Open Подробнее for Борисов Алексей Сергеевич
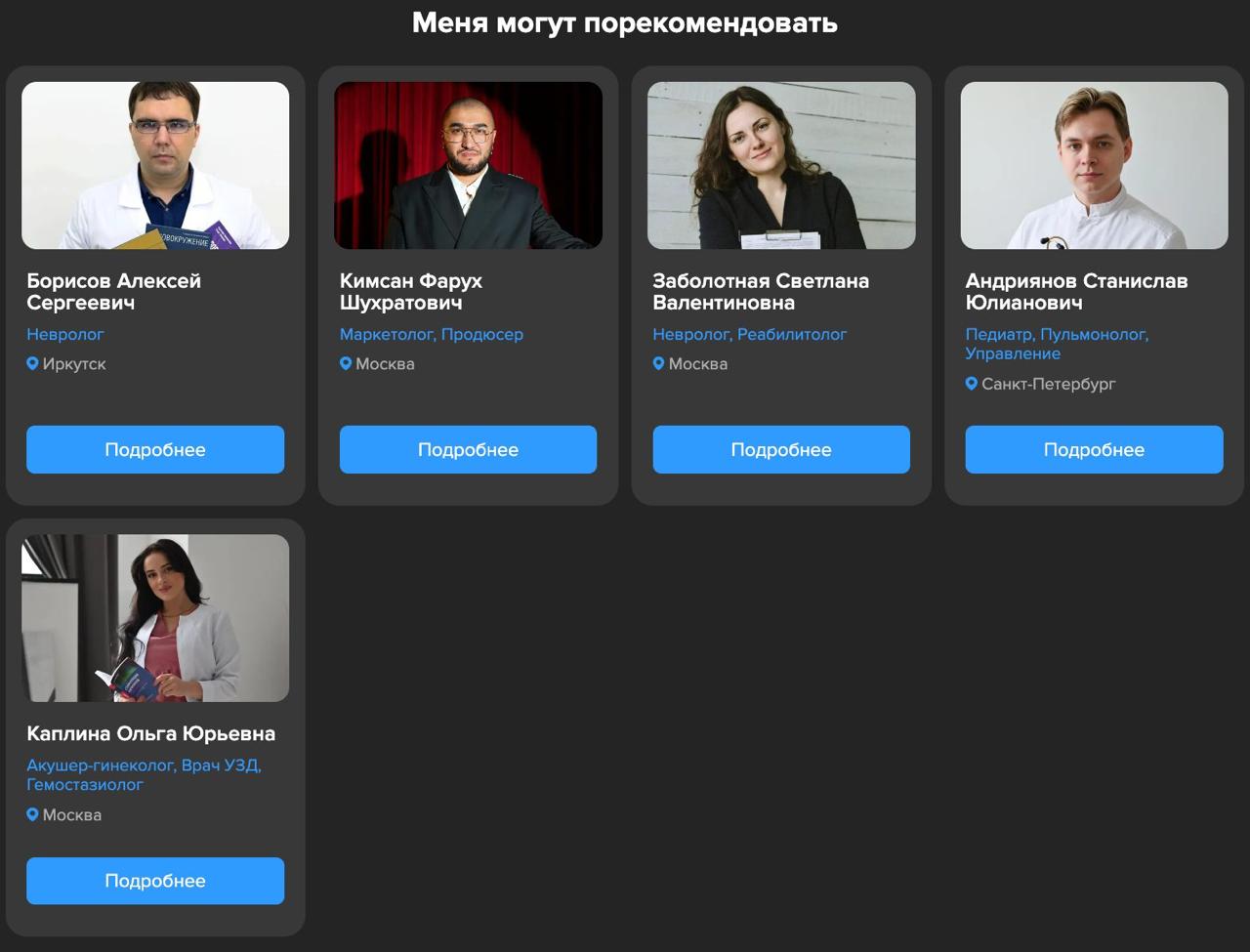This screenshot has height=952, width=1250. point(155,449)
